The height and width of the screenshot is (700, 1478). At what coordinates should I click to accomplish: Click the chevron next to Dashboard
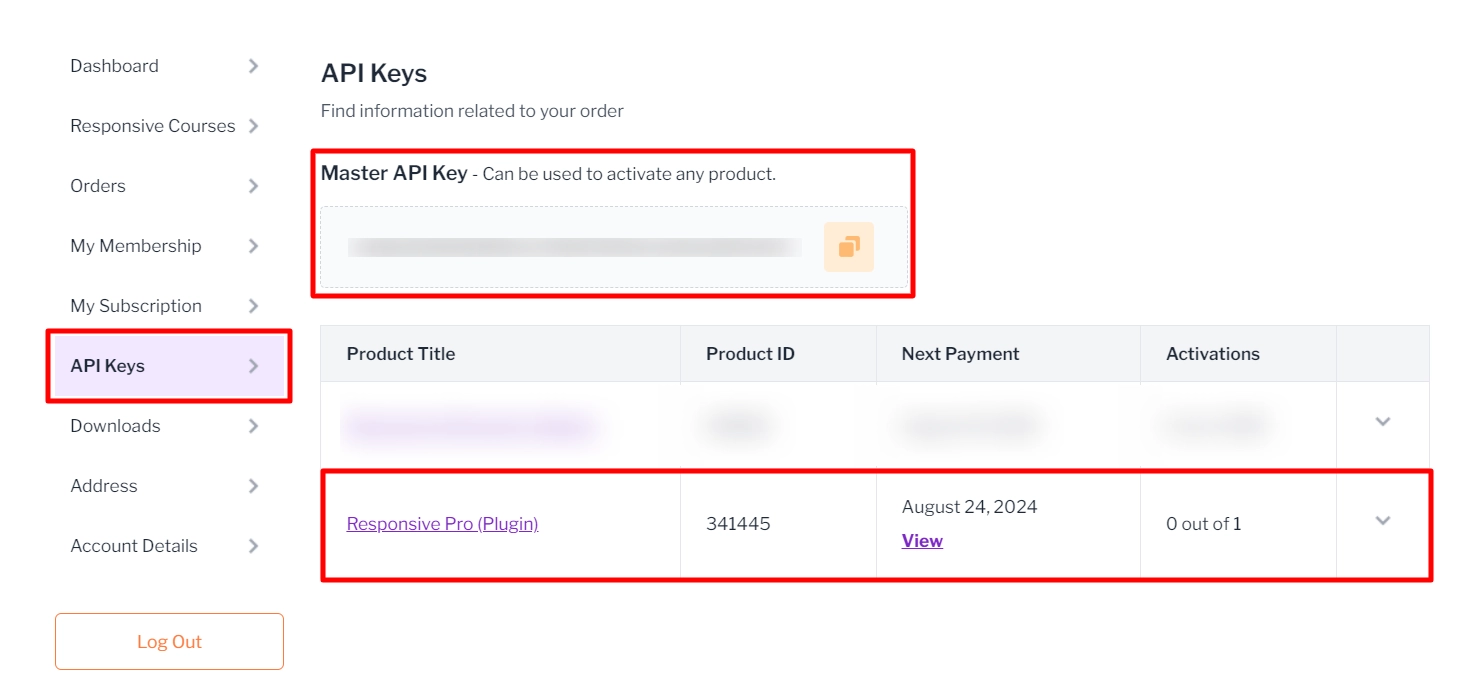pos(254,66)
